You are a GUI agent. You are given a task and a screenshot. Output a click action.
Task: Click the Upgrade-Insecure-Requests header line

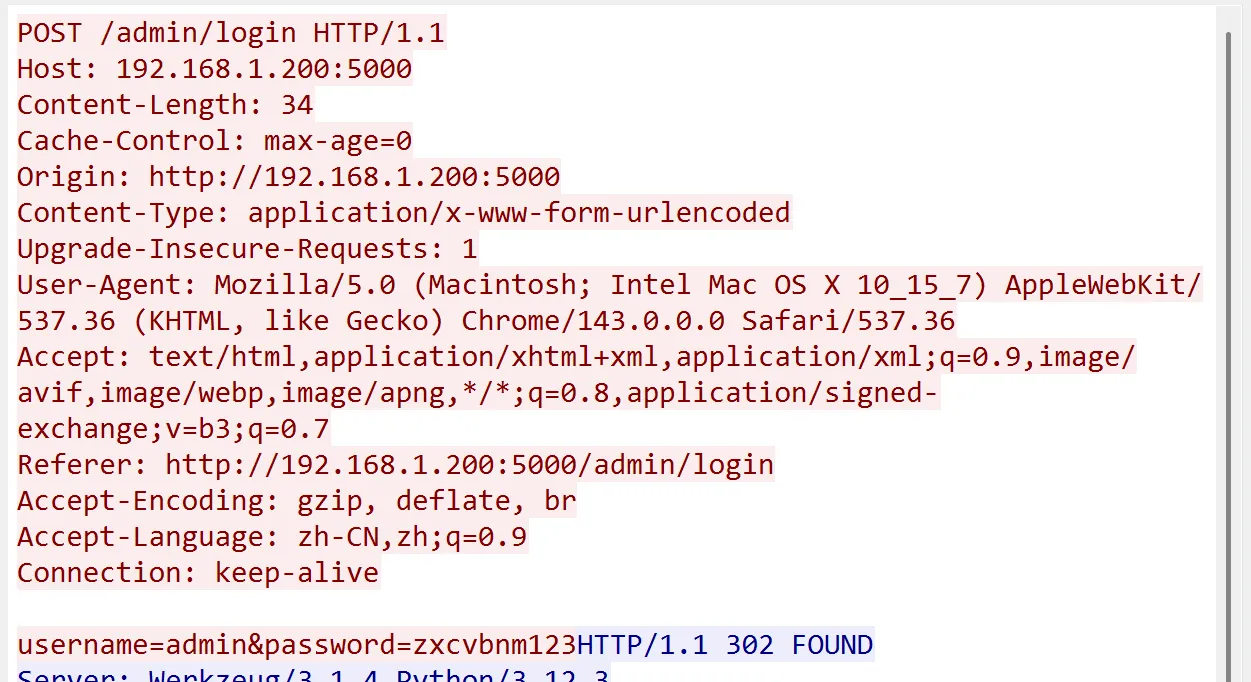pyautogui.click(x=247, y=249)
